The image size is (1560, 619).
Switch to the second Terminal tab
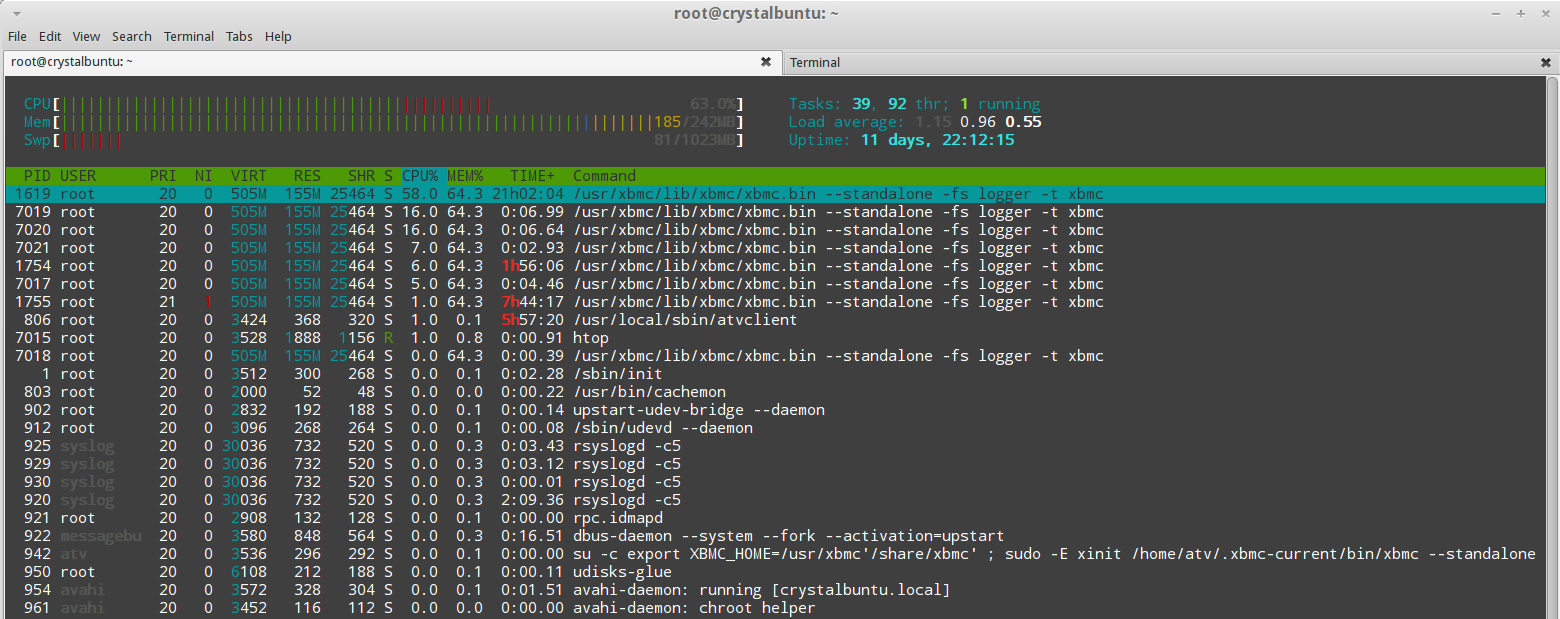tap(1170, 62)
